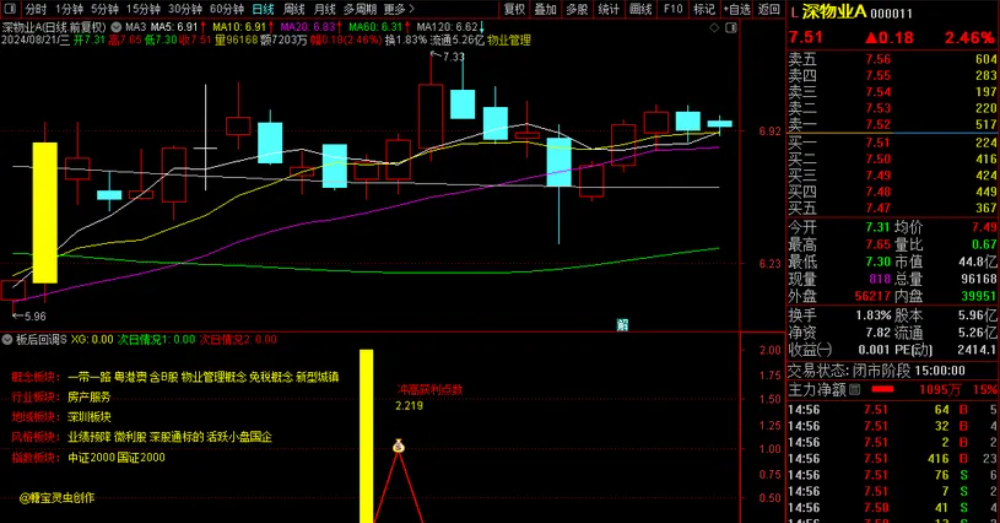Open the 多周期 view
Viewport: 1000px width, 523px height.
(x=360, y=9)
